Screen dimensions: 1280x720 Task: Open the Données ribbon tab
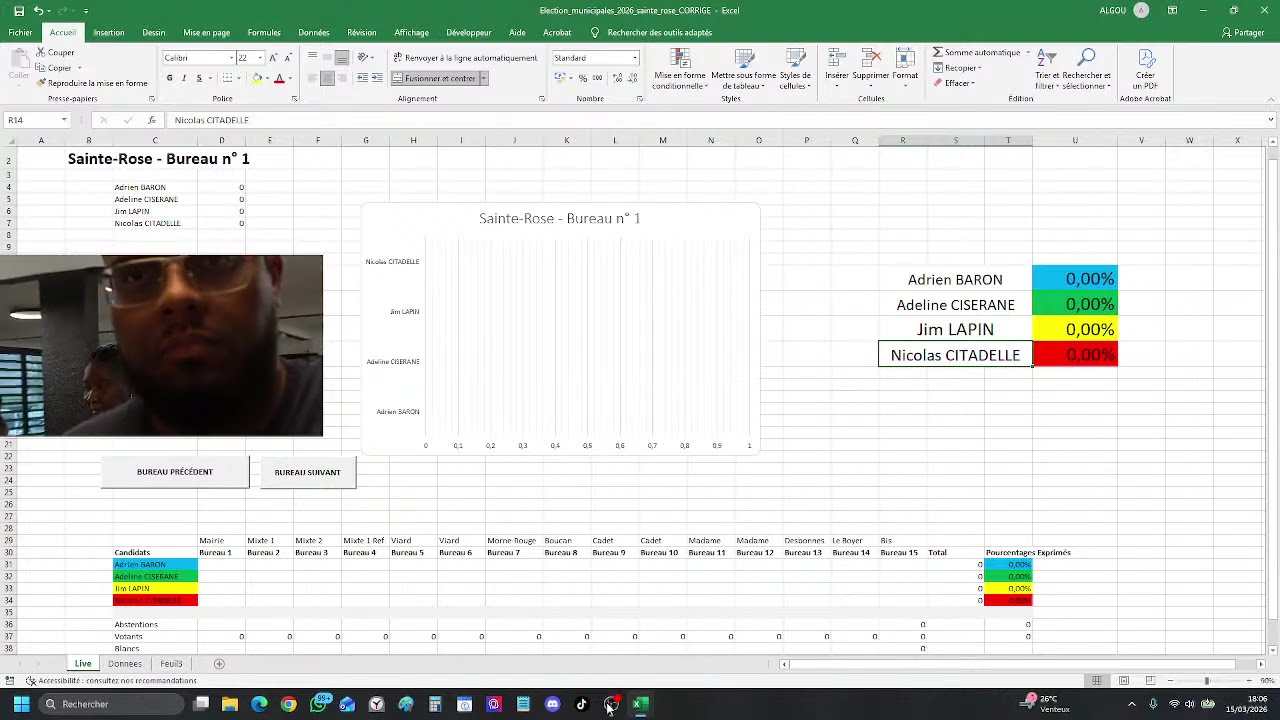(314, 33)
